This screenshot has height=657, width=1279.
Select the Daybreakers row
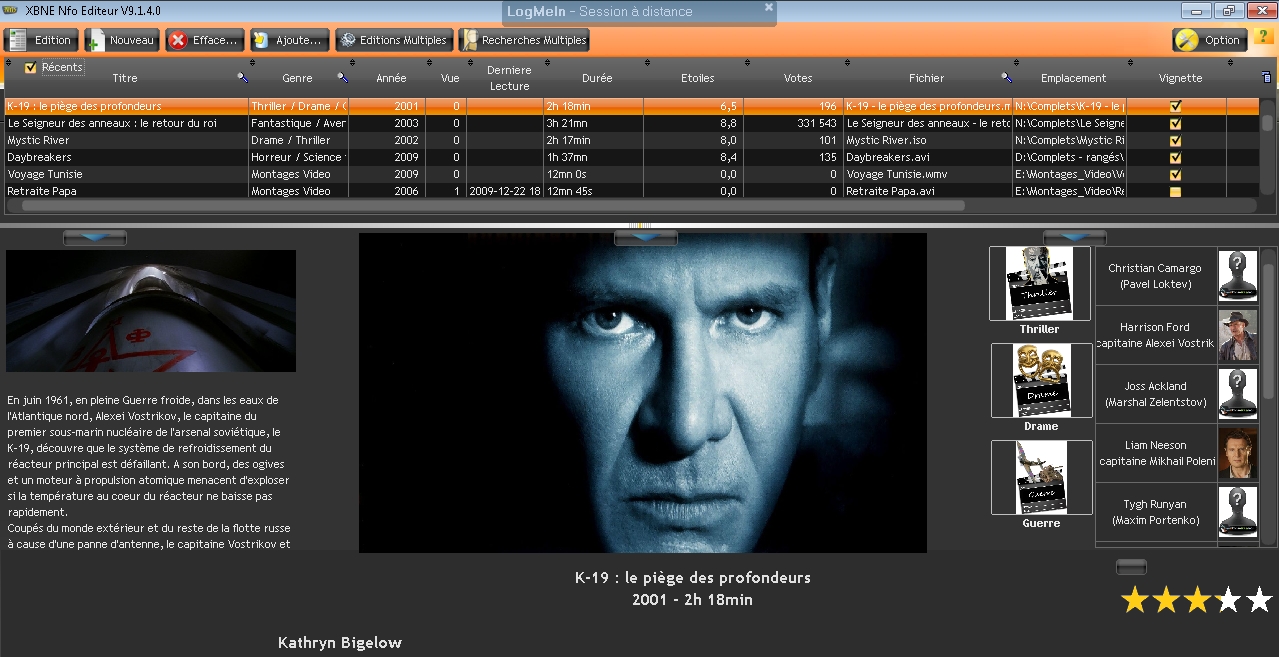(x=630, y=157)
